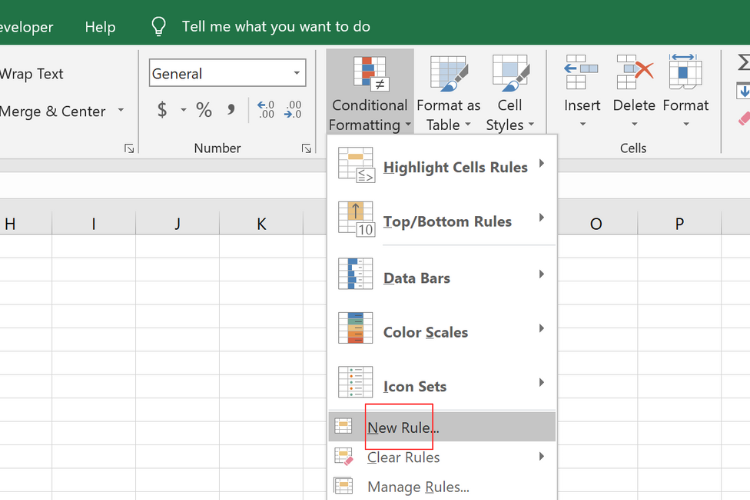The image size is (750, 500).
Task: Click Decrease Decimal button
Action: 293,110
